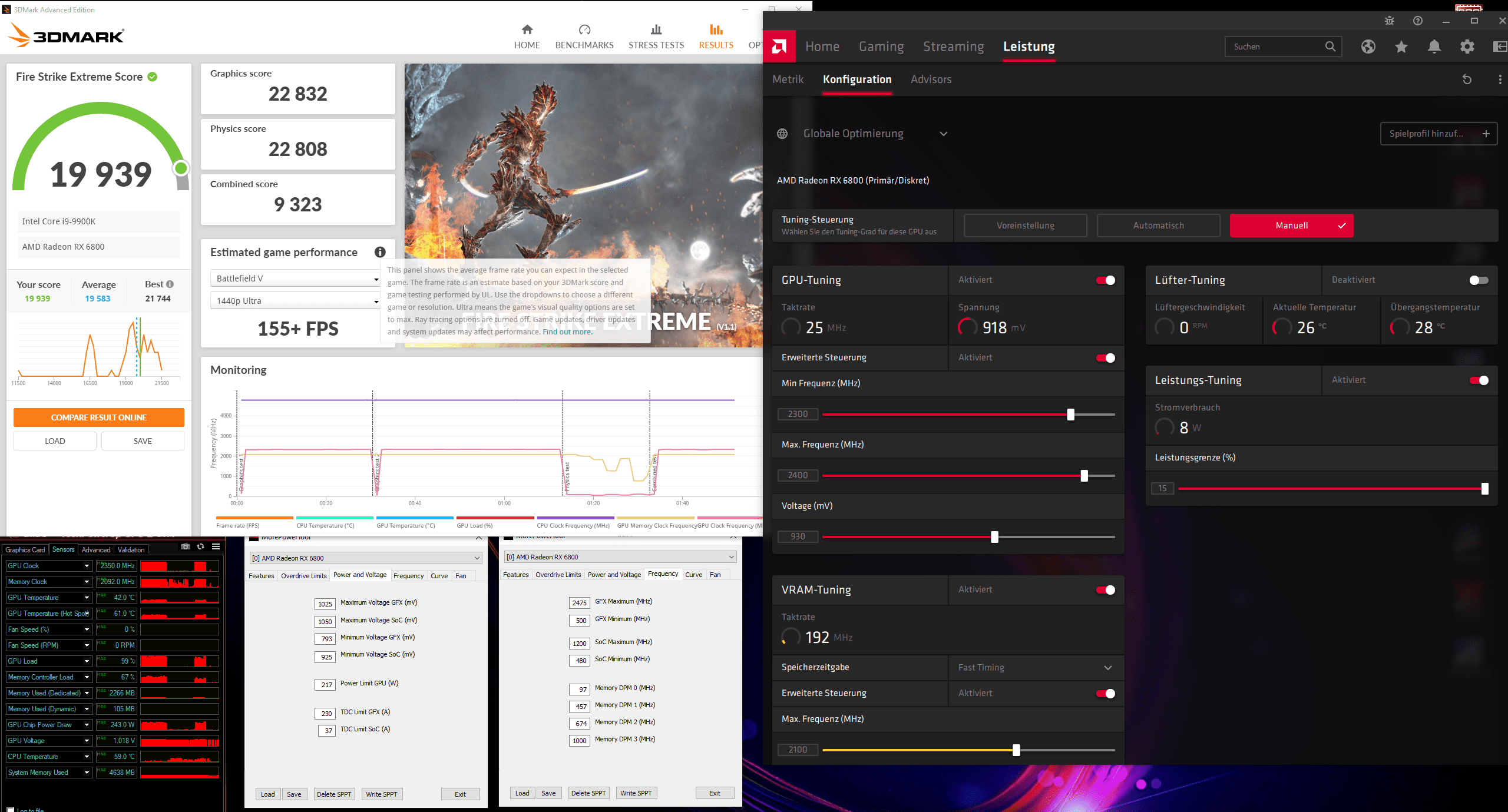Open the notifications bell icon
Screen dimensions: 1508x812
[1434, 47]
